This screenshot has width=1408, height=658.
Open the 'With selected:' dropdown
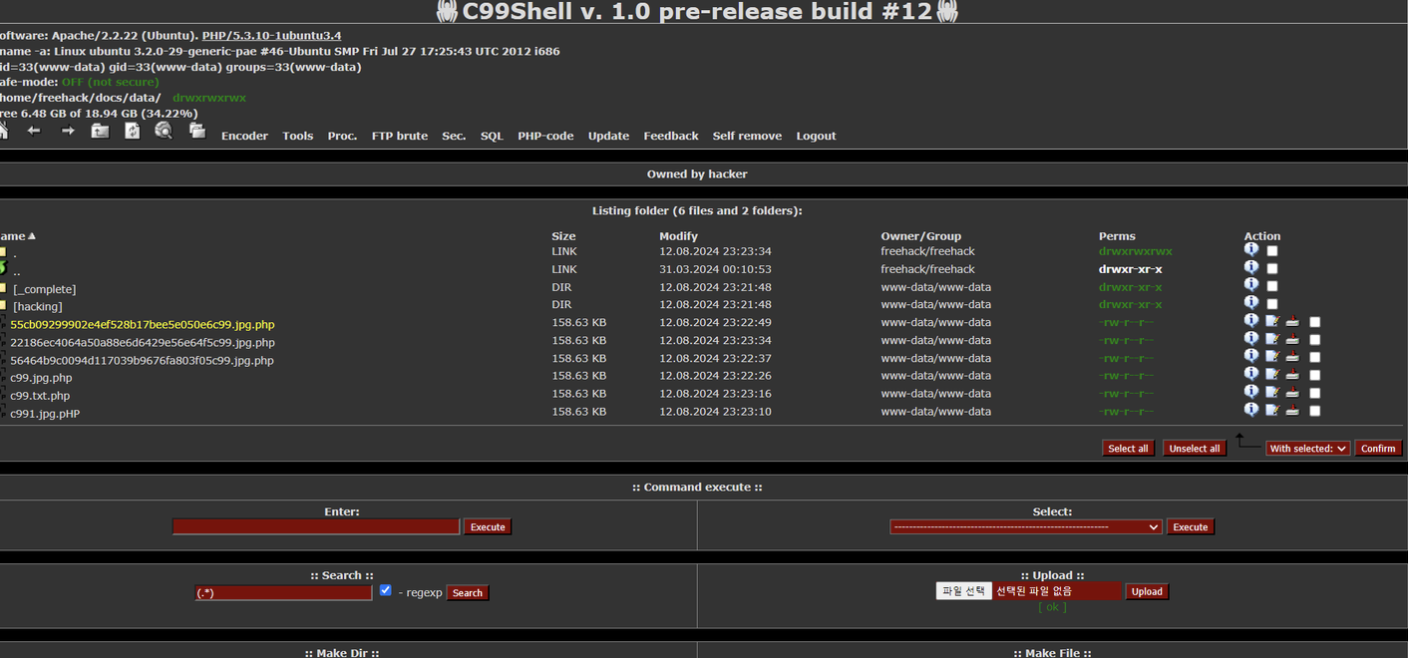coord(1307,448)
